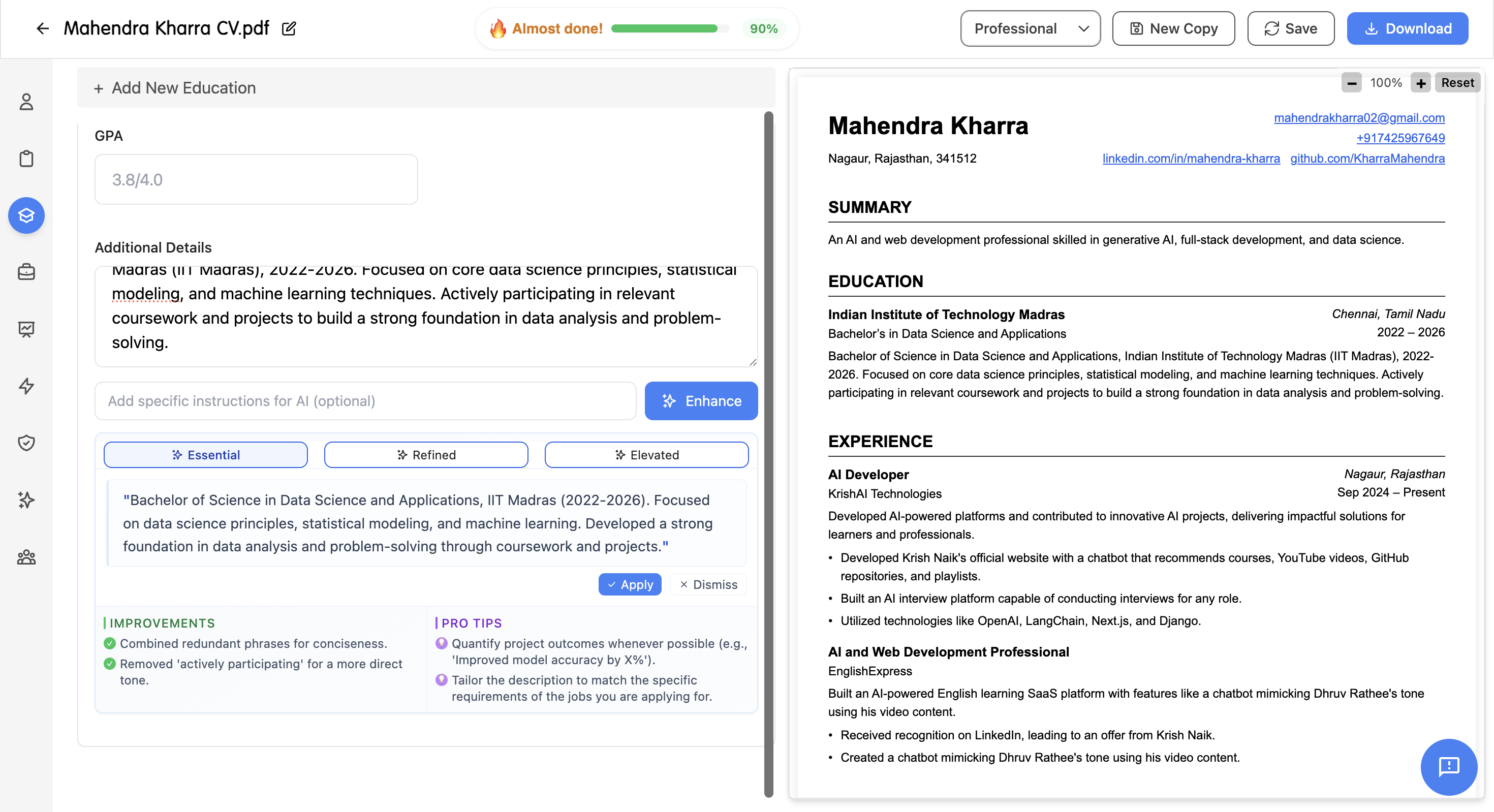Open the clipboard summary sidebar icon
The width and height of the screenshot is (1494, 812).
26,159
